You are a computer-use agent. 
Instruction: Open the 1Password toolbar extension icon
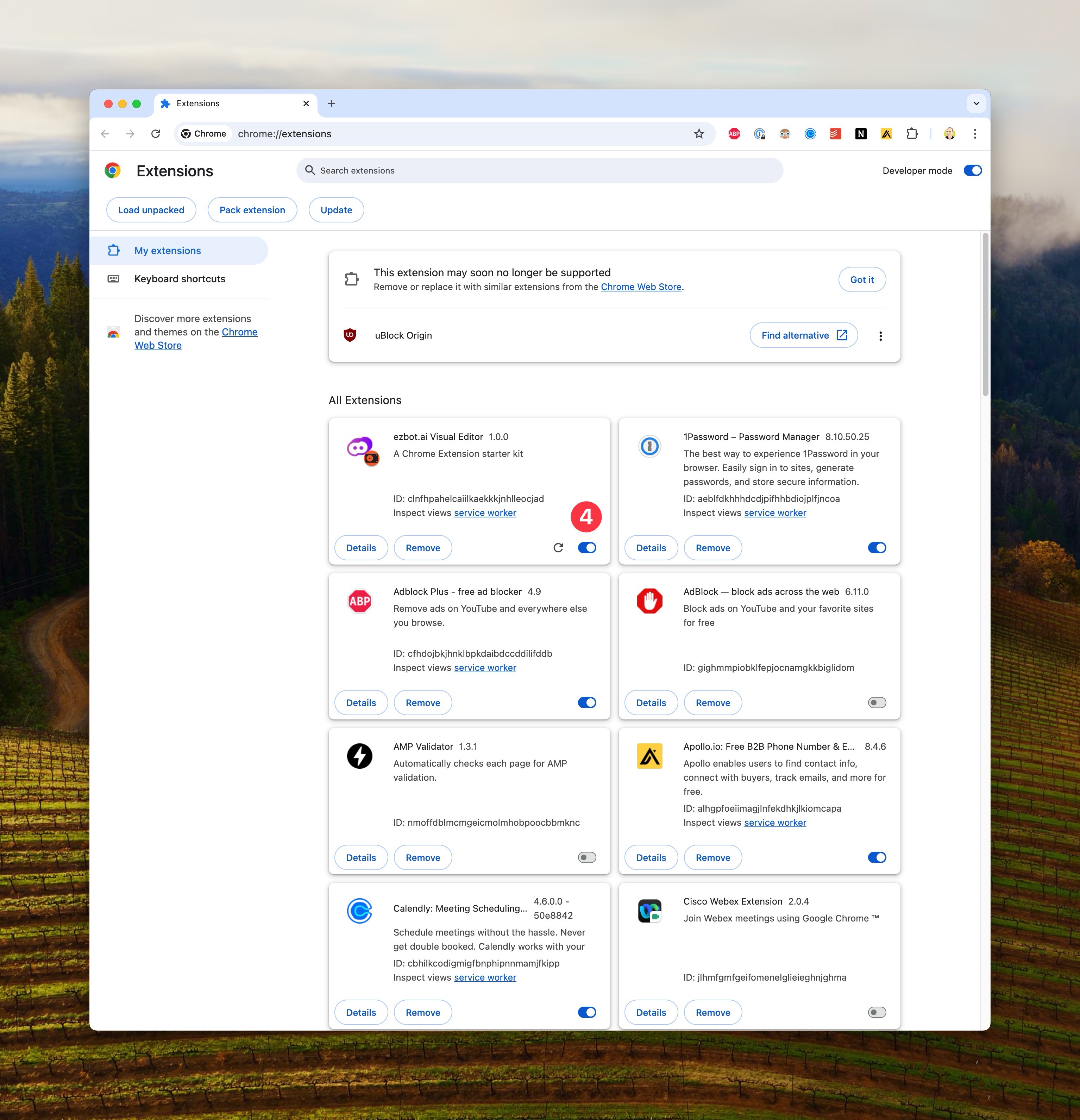click(x=759, y=134)
